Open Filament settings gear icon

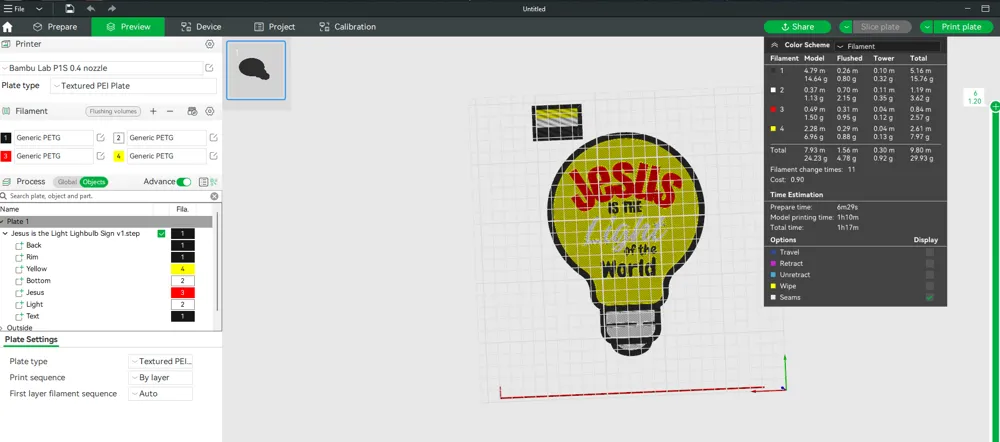209,111
